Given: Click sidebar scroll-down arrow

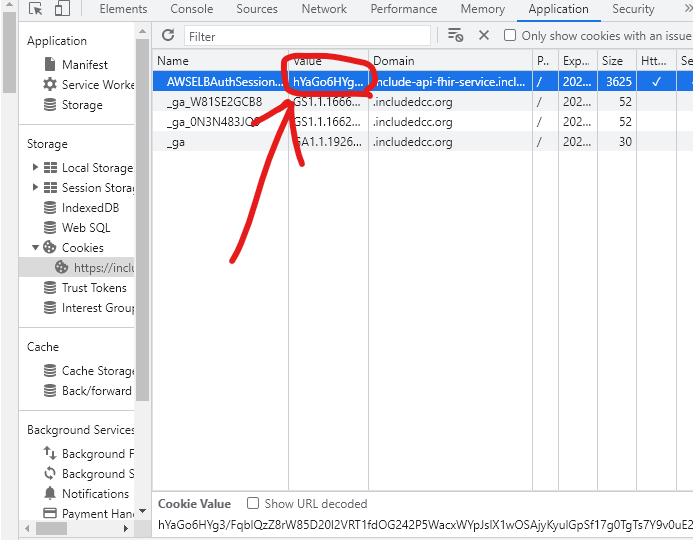Looking at the screenshot, I should click(142, 511).
